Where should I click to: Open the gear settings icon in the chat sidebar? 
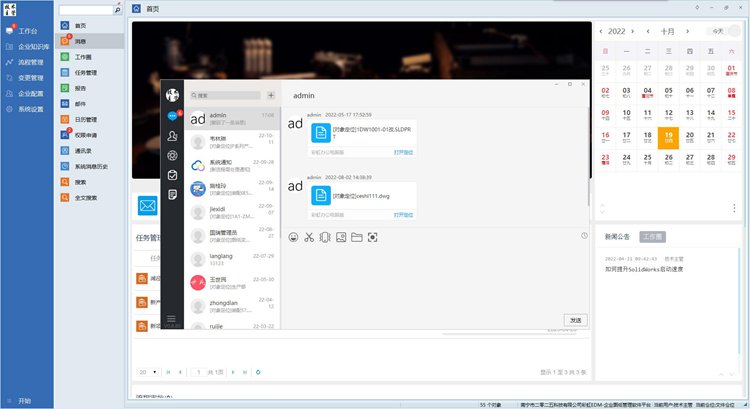(x=172, y=155)
